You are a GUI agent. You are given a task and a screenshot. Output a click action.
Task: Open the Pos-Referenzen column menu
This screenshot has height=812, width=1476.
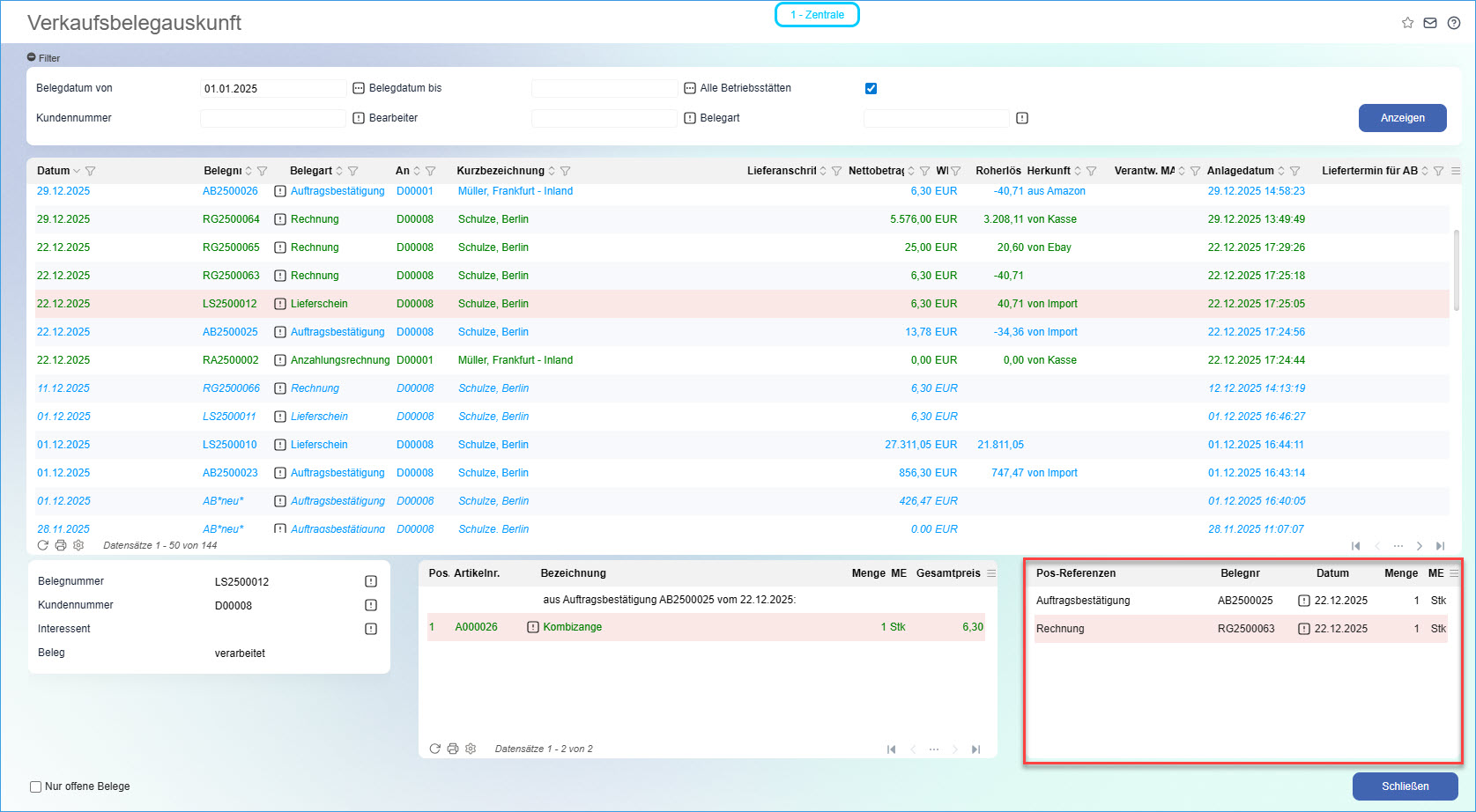click(1454, 573)
